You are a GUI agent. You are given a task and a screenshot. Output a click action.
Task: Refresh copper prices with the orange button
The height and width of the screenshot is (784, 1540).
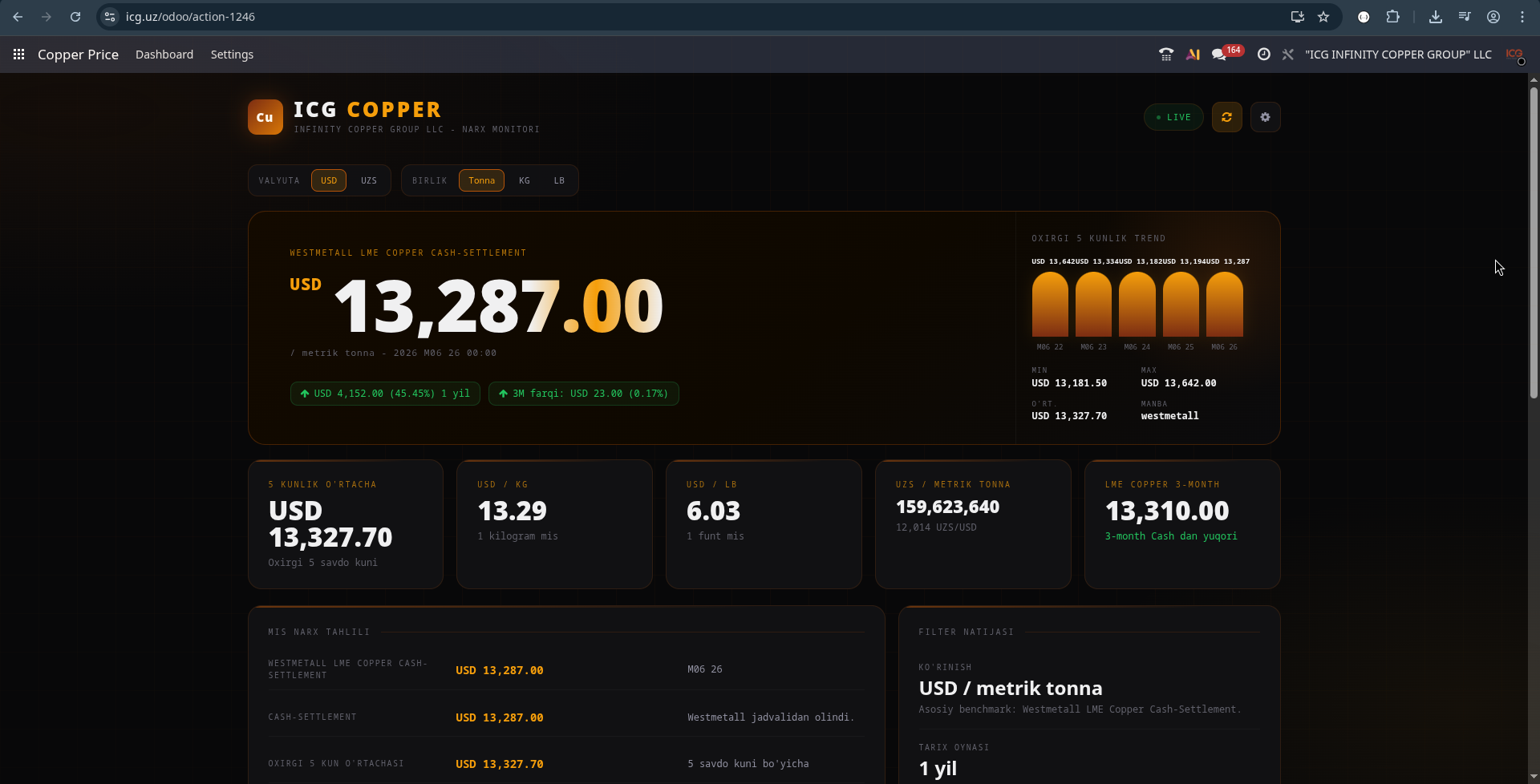pyautogui.click(x=1226, y=117)
